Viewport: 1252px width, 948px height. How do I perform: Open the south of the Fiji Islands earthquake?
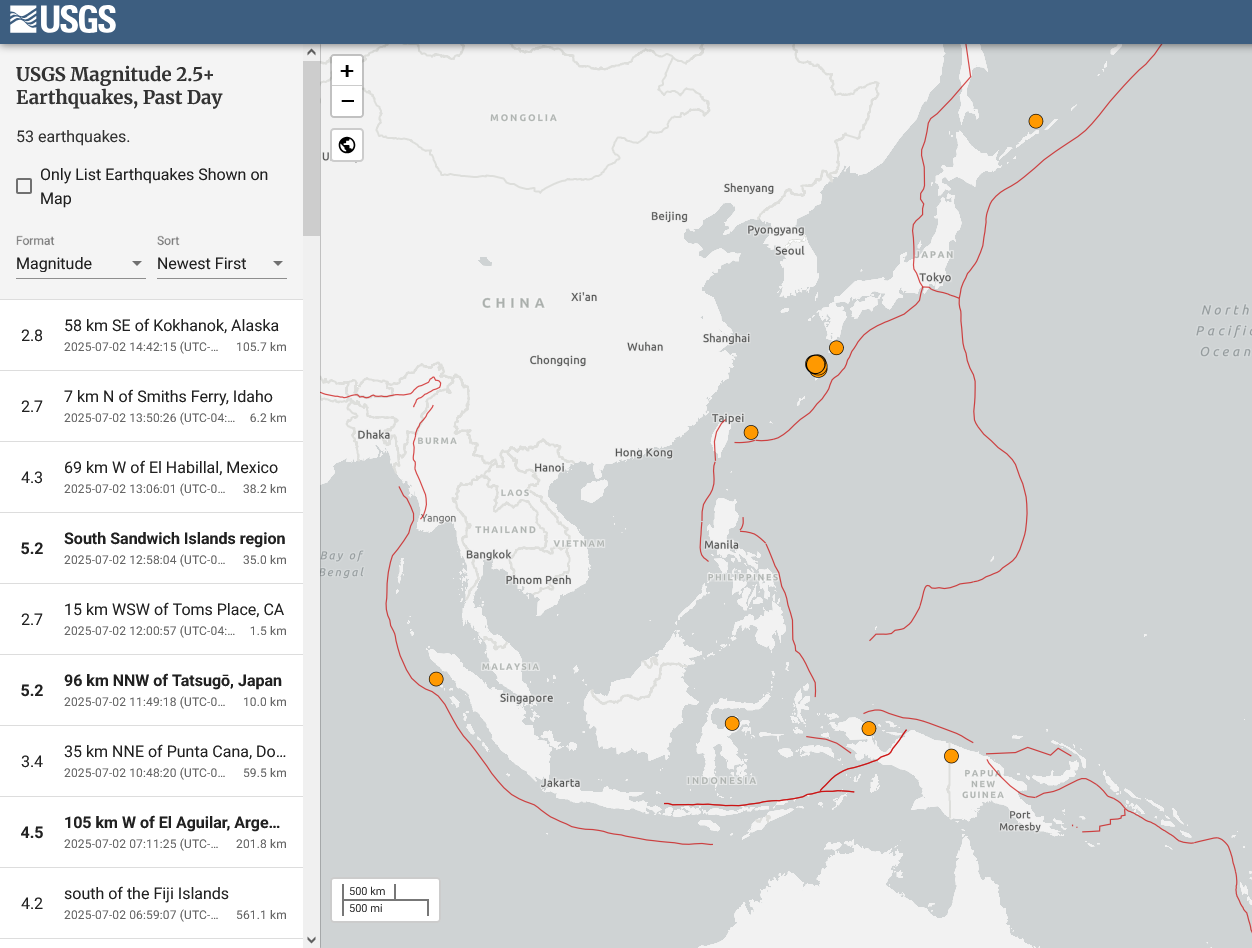click(x=151, y=903)
